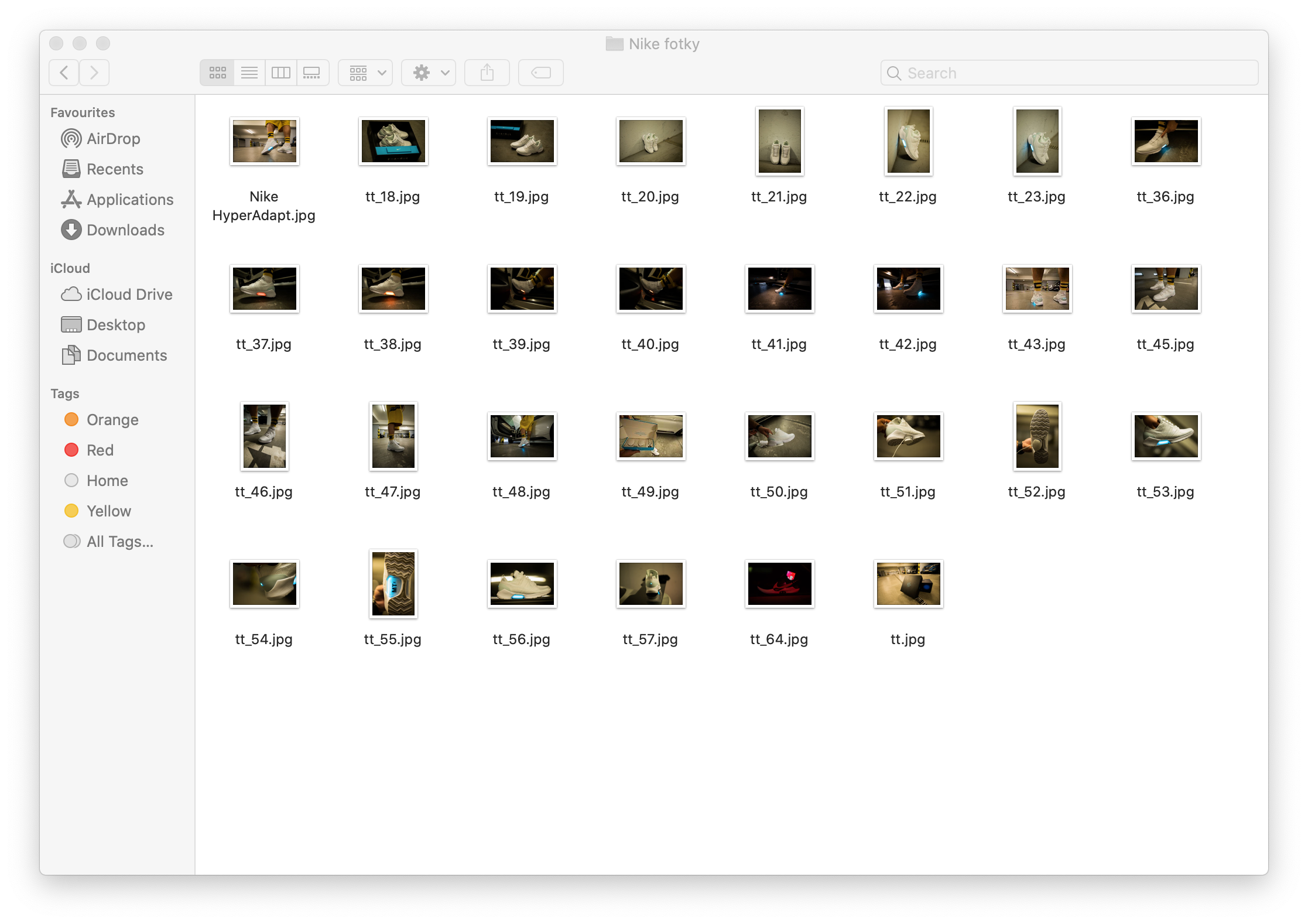This screenshot has height=924, width=1308.
Task: Select icon view mode
Action: pos(218,73)
